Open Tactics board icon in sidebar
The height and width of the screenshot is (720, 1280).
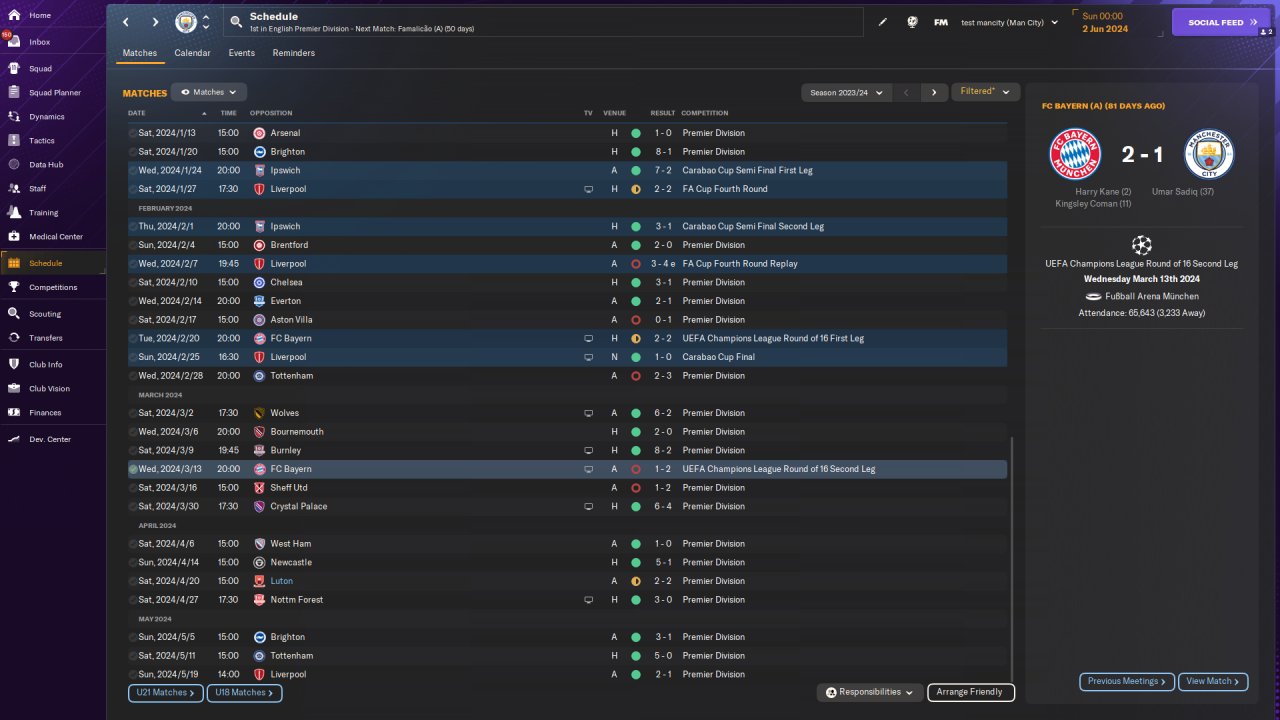pos(14,141)
